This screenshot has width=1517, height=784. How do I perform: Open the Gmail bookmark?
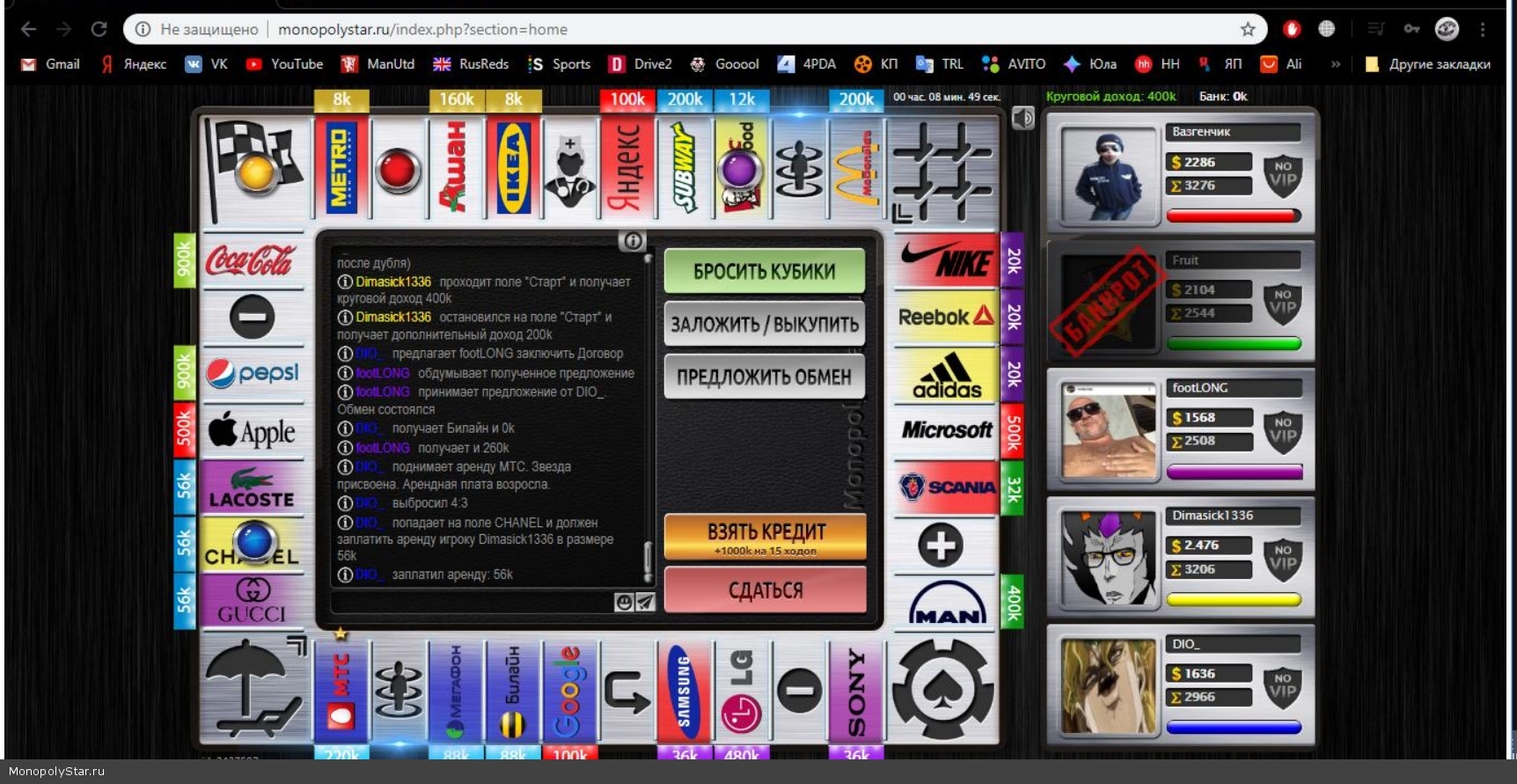(x=50, y=64)
